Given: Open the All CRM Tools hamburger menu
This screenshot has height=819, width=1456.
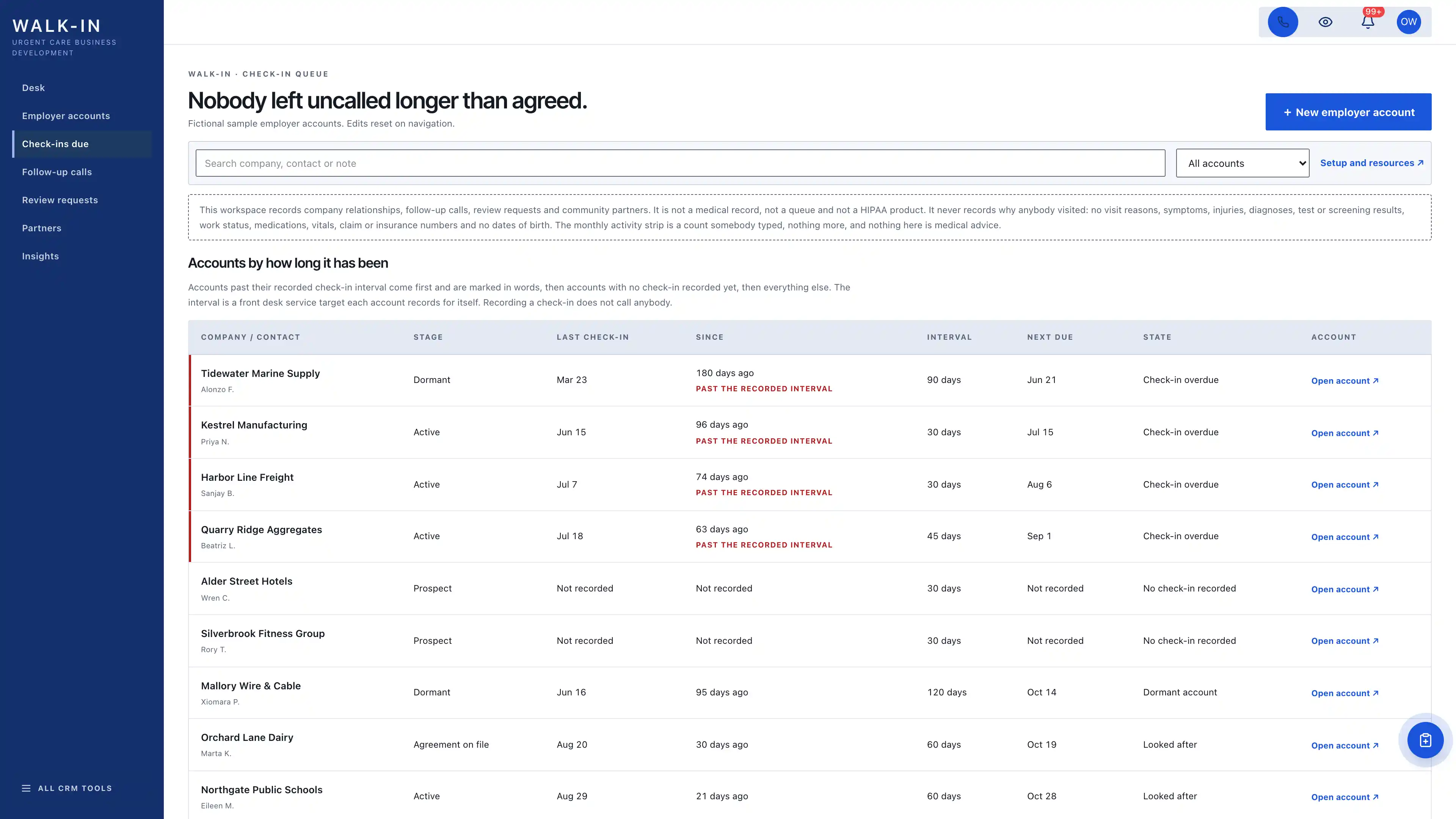Looking at the screenshot, I should pyautogui.click(x=67, y=789).
